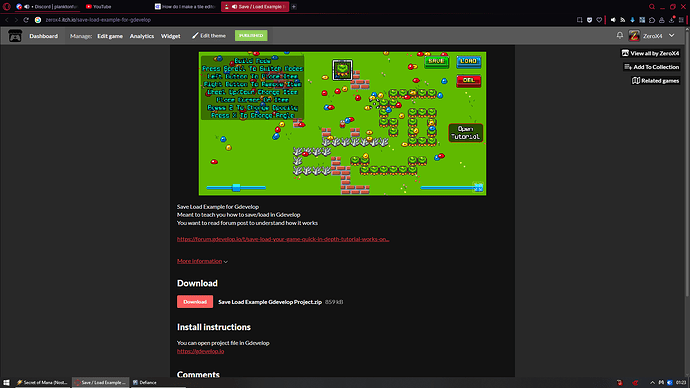Image resolution: width=690 pixels, height=388 pixels.
Task: Open the Opera menu logo
Action: pos(7,7)
